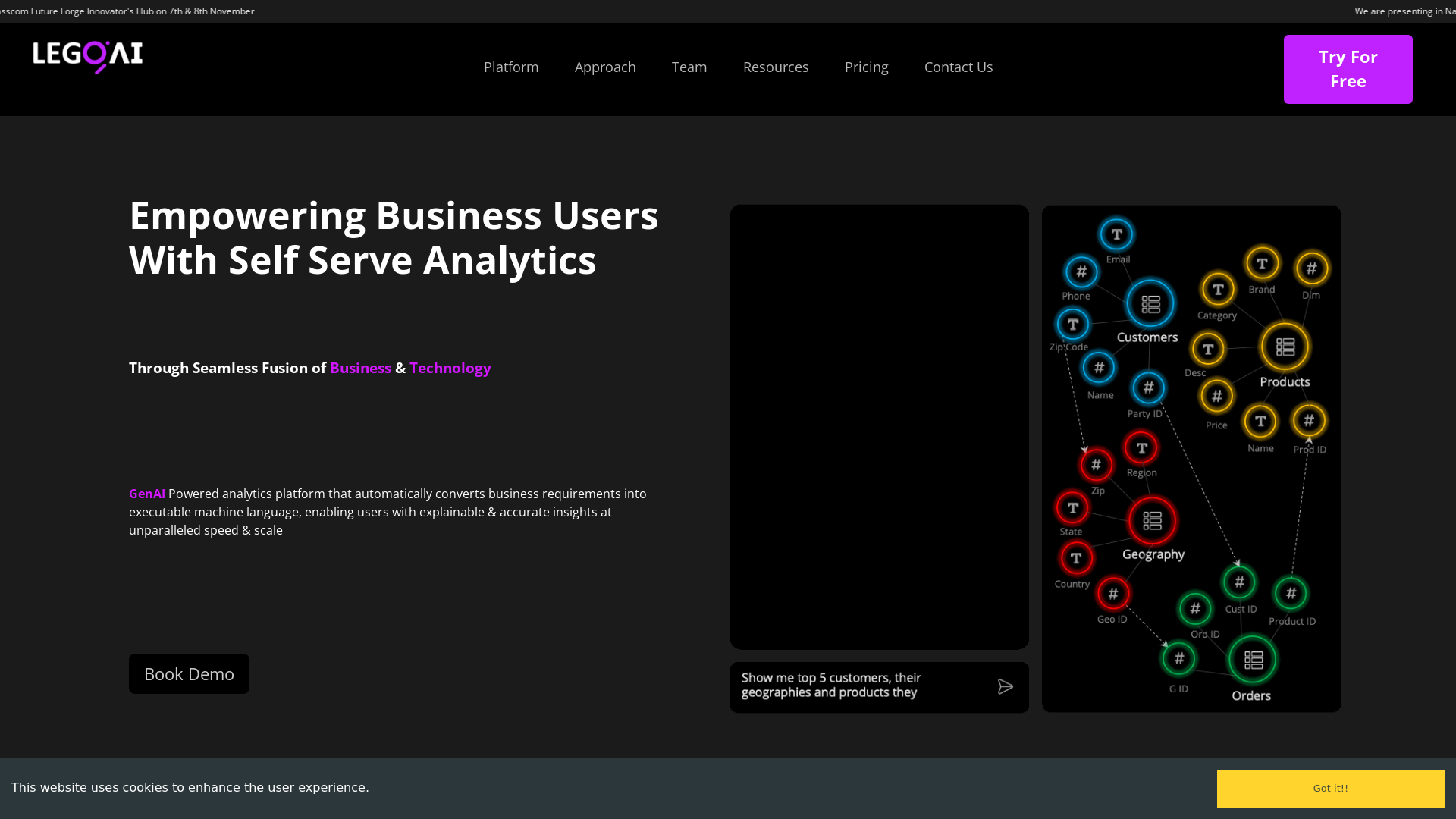
Task: Click the Book Demo button
Action: pyautogui.click(x=189, y=673)
